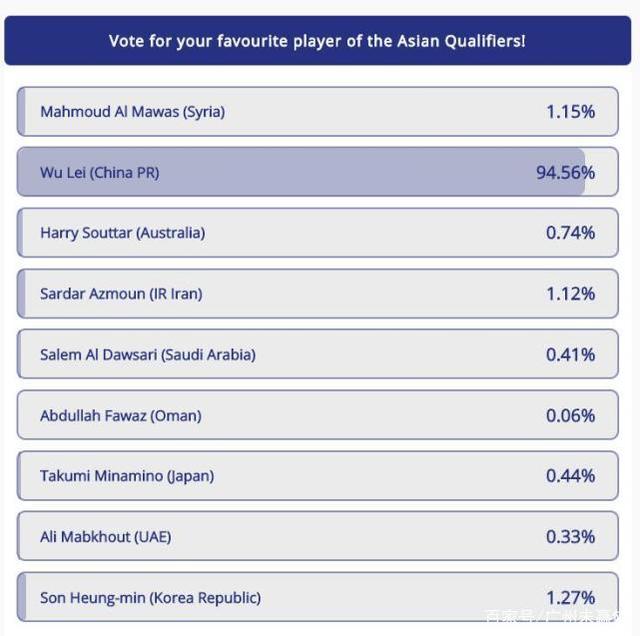Image resolution: width=640 pixels, height=636 pixels.
Task: Click the 0.33% vote percentage
Action: tap(570, 537)
